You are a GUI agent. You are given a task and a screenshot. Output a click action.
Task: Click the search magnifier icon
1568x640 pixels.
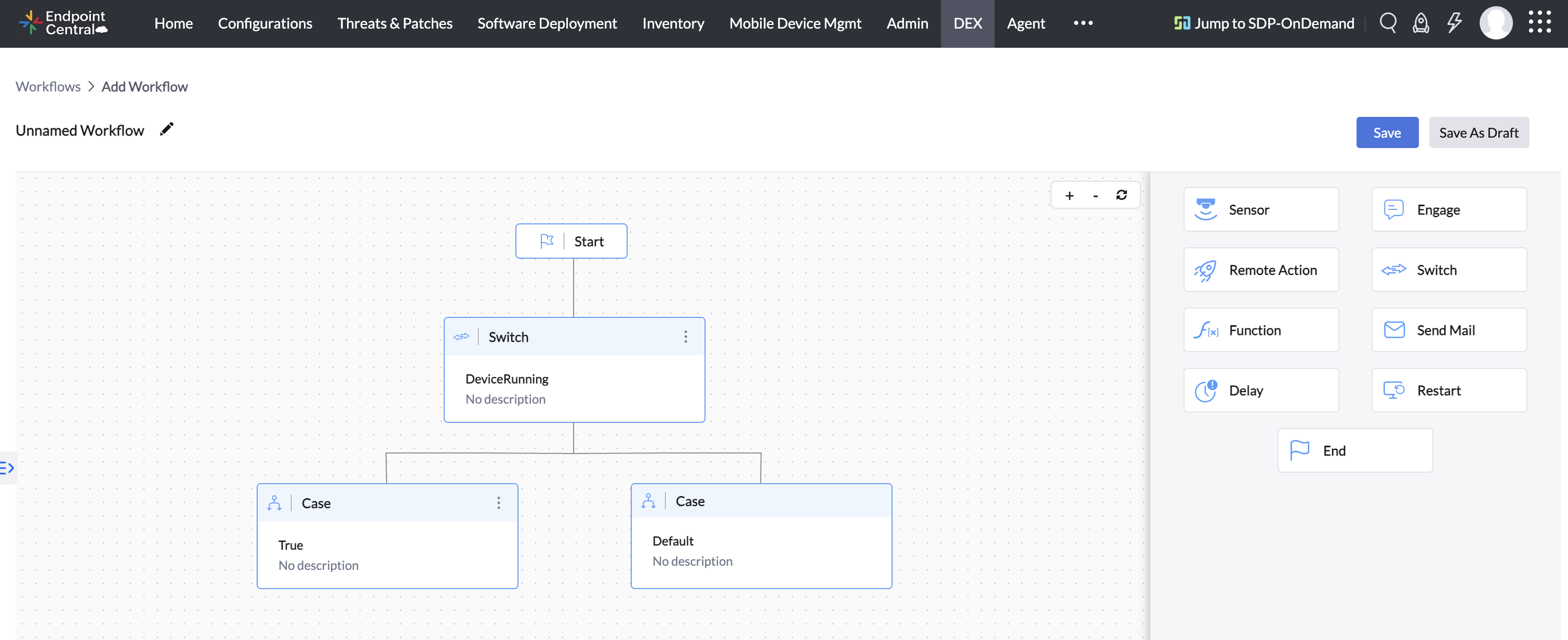tap(1388, 22)
